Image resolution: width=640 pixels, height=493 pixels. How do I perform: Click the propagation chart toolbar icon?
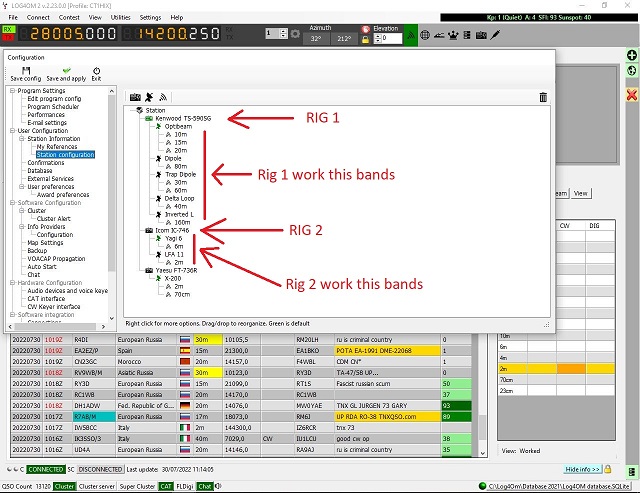(439, 36)
